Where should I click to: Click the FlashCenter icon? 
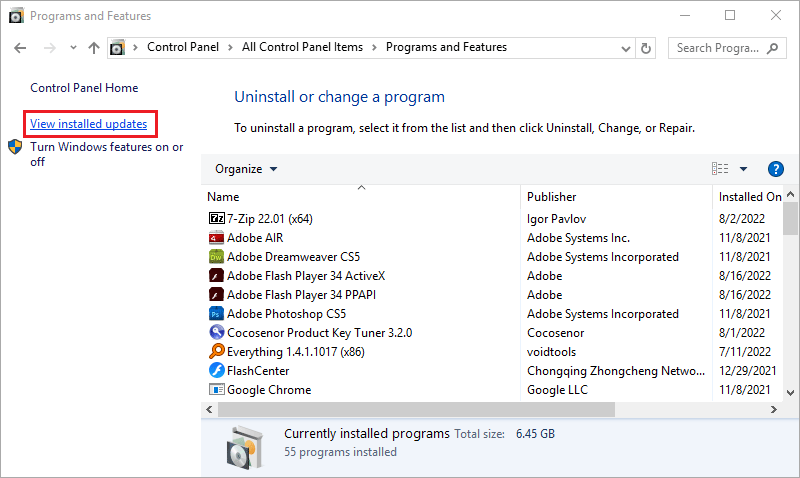216,370
